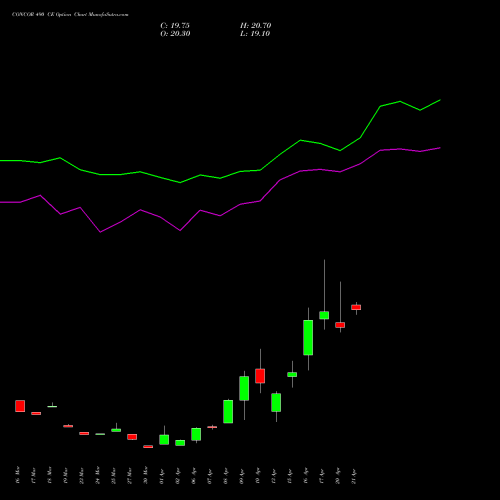Select the small green candle above 15 Apr
500x500 pixels.
[292, 375]
